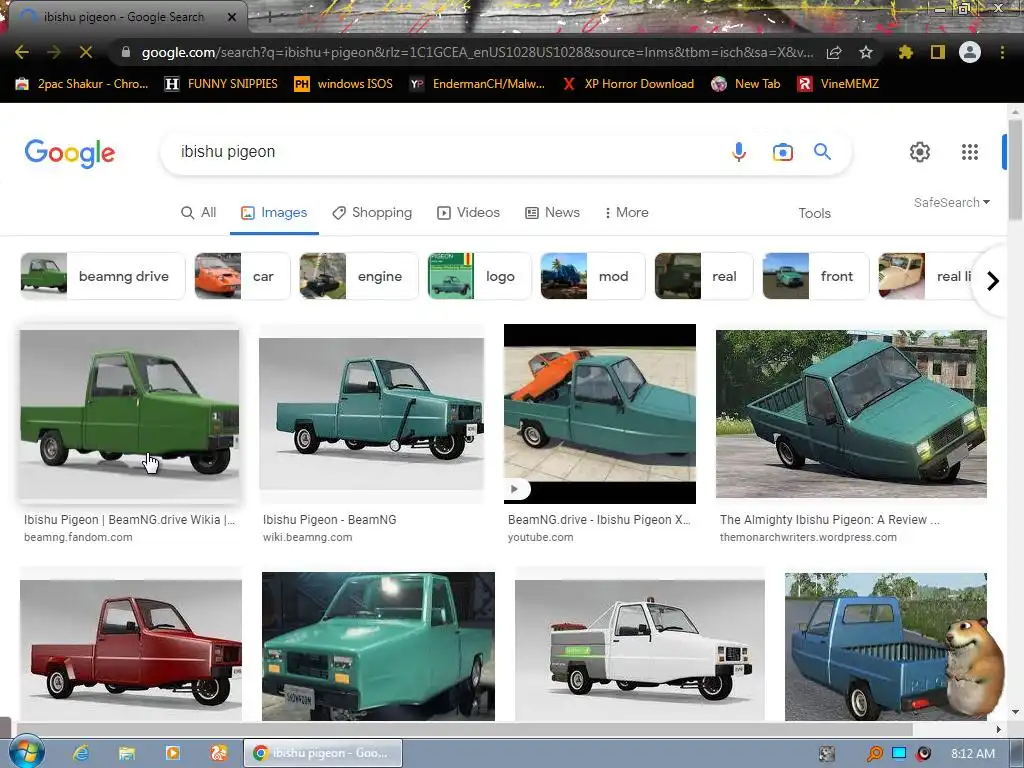Open the Chrome profile avatar
This screenshot has width=1024, height=768.
[970, 52]
